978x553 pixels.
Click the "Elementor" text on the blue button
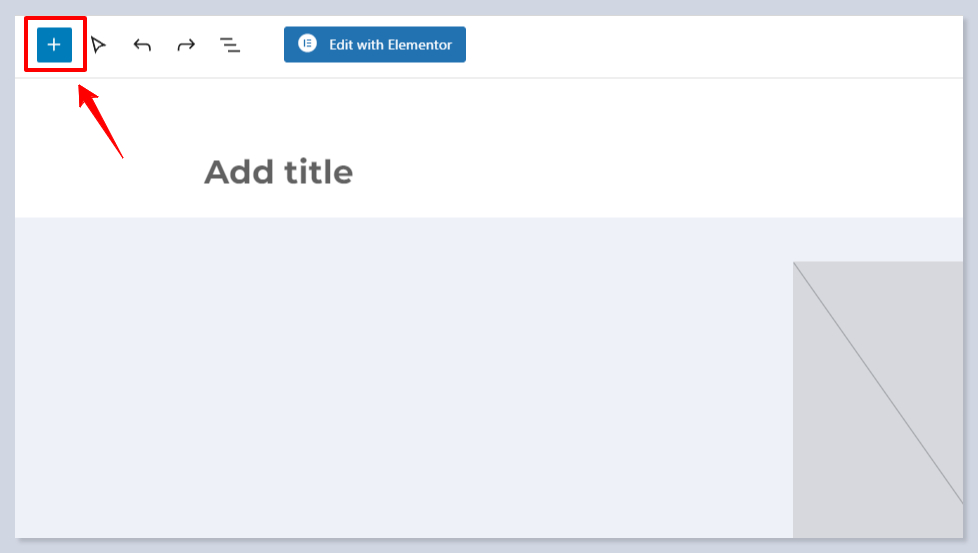click(x=419, y=45)
